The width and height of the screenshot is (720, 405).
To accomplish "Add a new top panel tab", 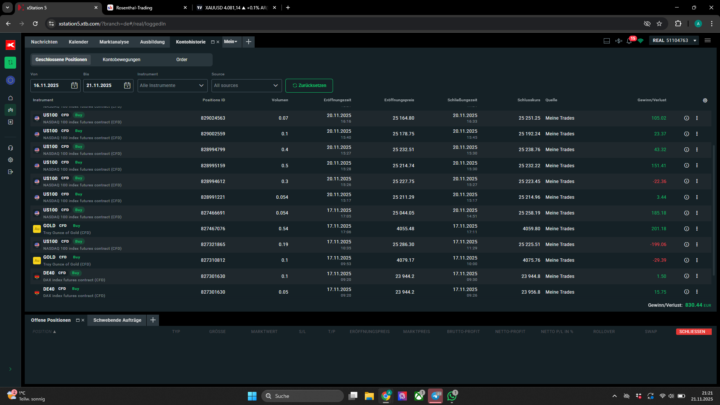I will coord(248,42).
